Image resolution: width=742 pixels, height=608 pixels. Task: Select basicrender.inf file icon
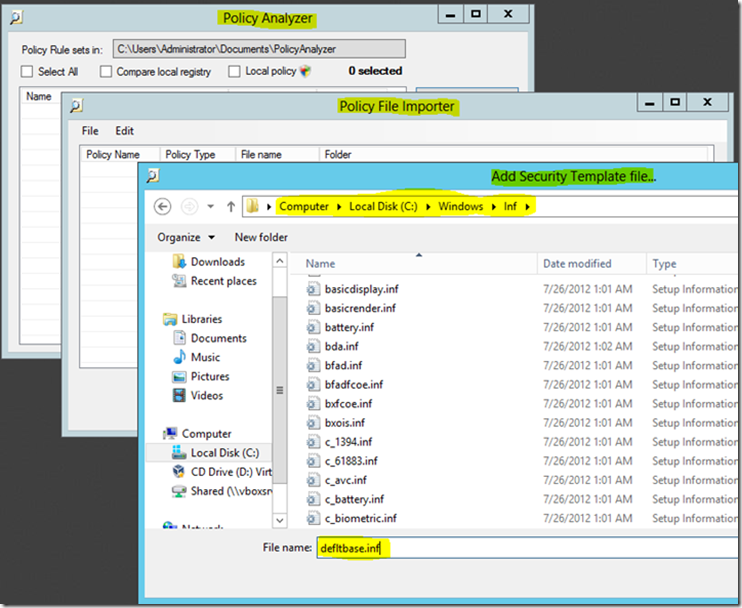coord(312,308)
